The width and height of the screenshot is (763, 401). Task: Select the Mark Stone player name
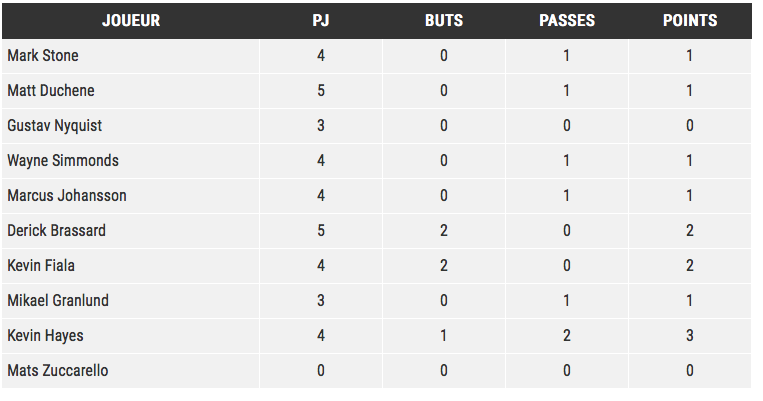point(43,55)
